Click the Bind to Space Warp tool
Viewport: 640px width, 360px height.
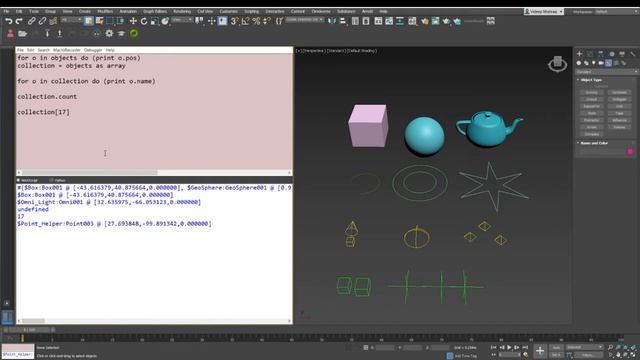(53, 21)
